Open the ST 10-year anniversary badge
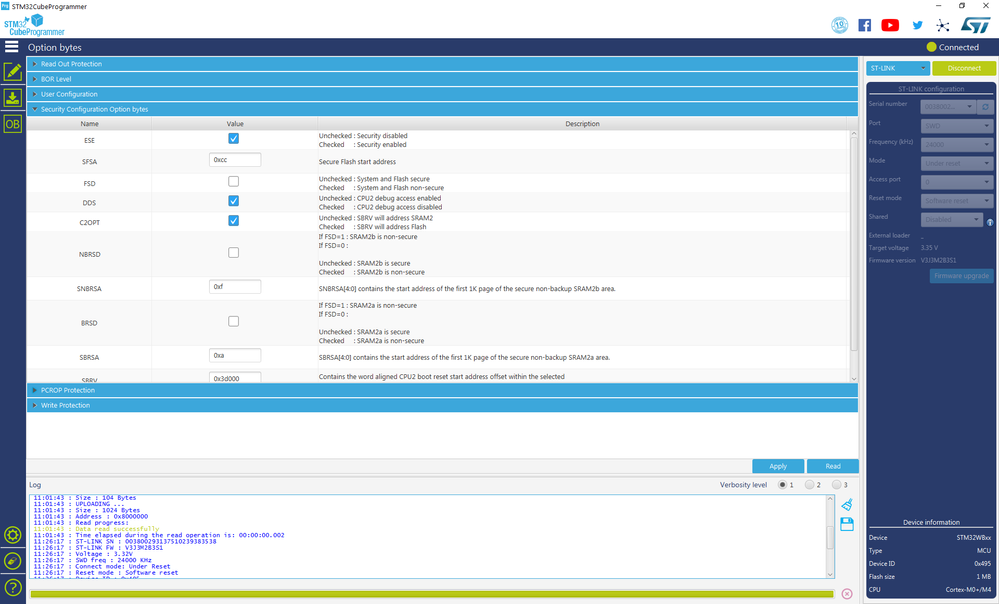999x604 pixels. coord(840,25)
